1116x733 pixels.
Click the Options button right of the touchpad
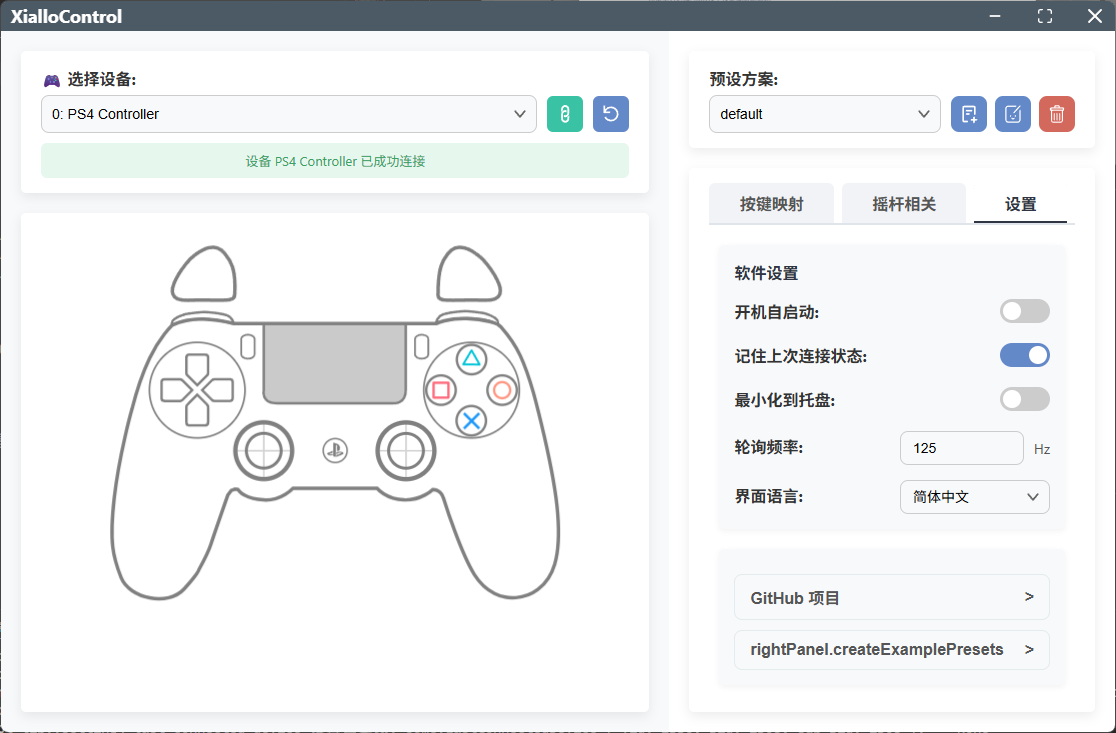point(421,347)
